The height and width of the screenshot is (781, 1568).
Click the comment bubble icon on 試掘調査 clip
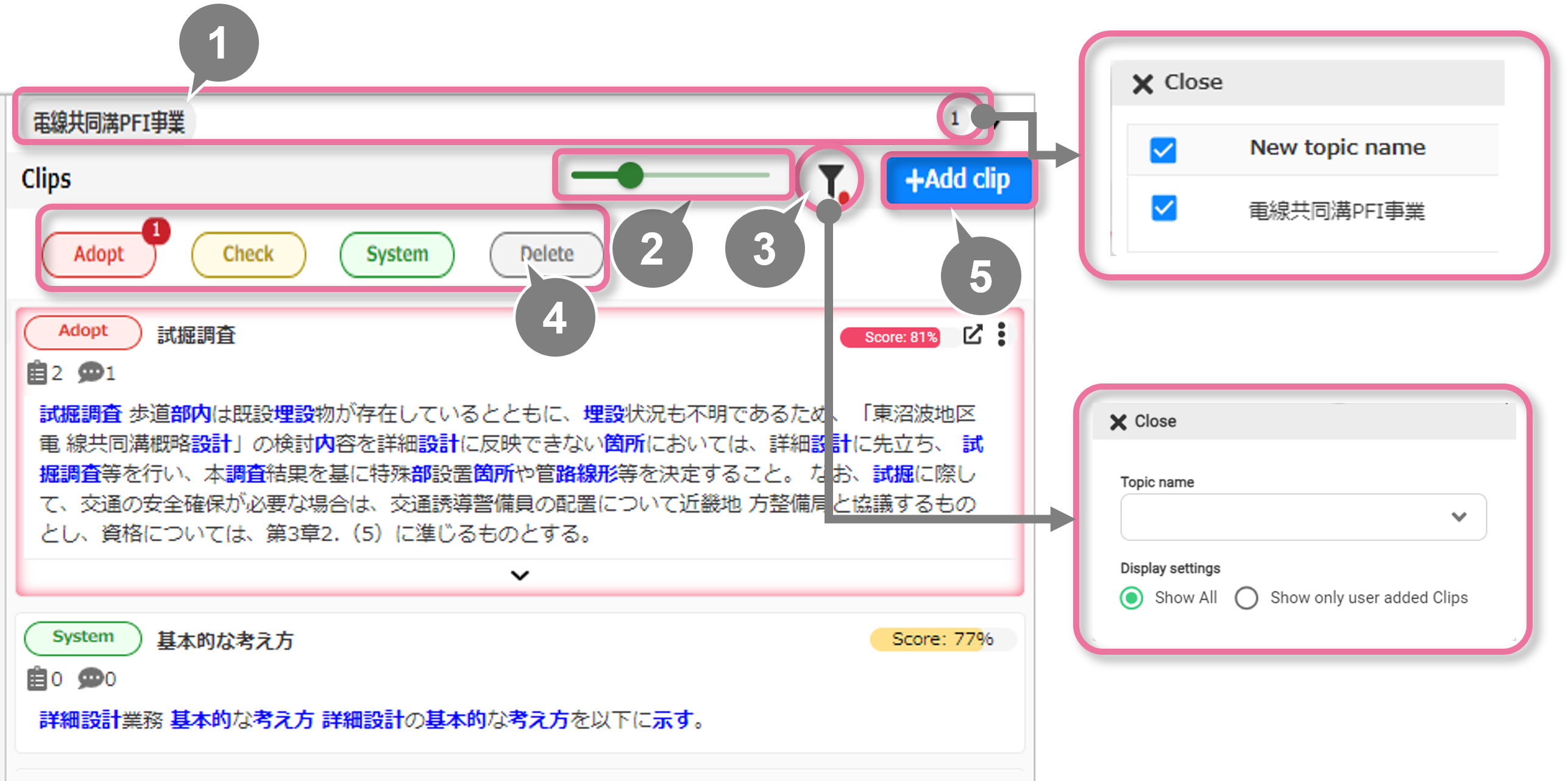click(91, 373)
